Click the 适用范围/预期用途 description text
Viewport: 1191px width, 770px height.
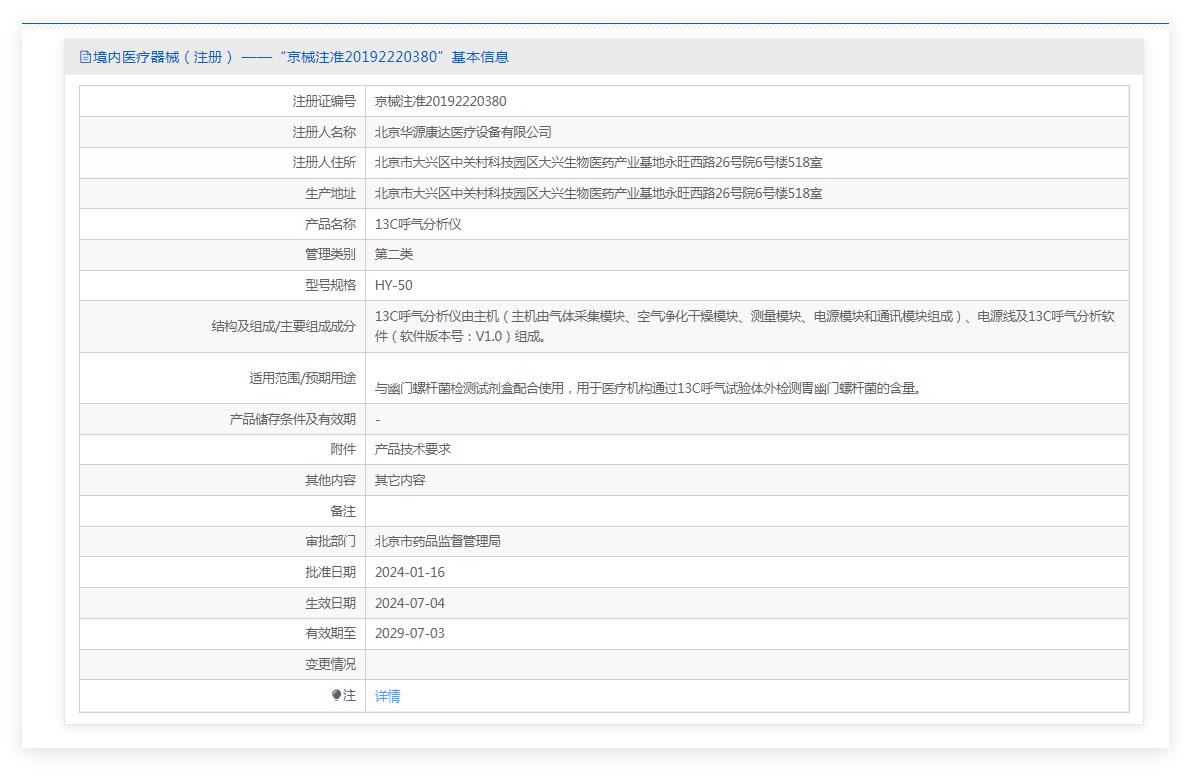[647, 388]
